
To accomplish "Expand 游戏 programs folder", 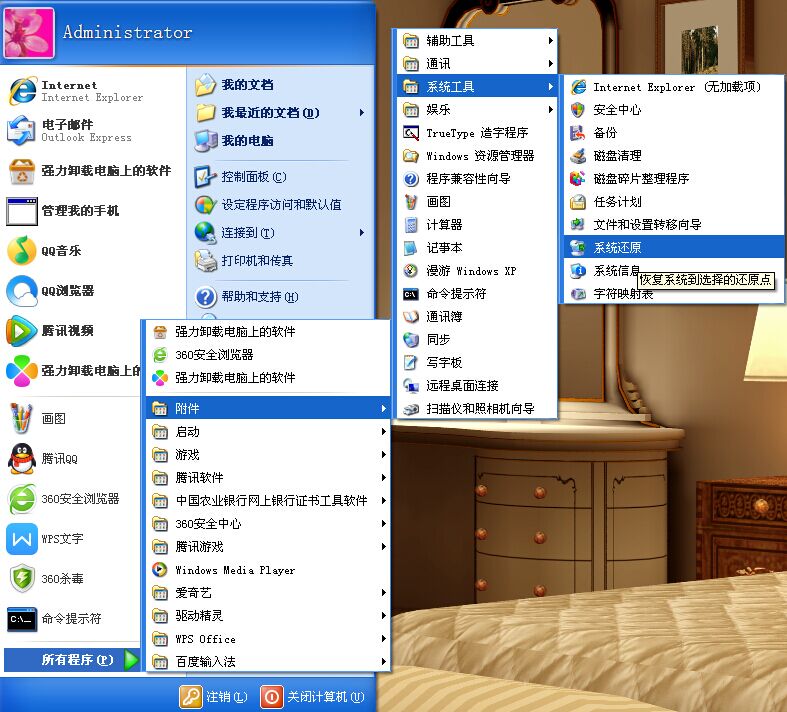I will point(269,455).
